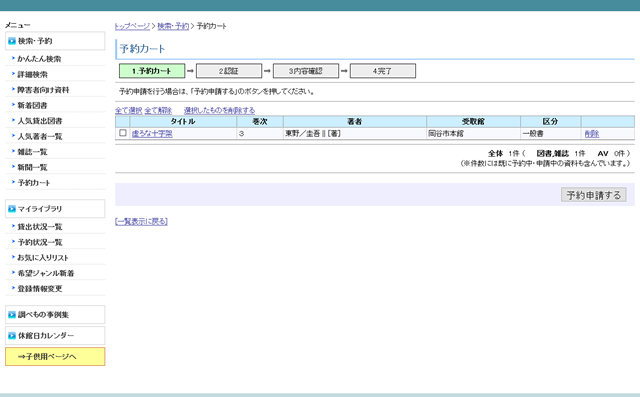Click the 検索・予約 breadcrumb link
The width and height of the screenshot is (640, 397).
tap(173, 26)
